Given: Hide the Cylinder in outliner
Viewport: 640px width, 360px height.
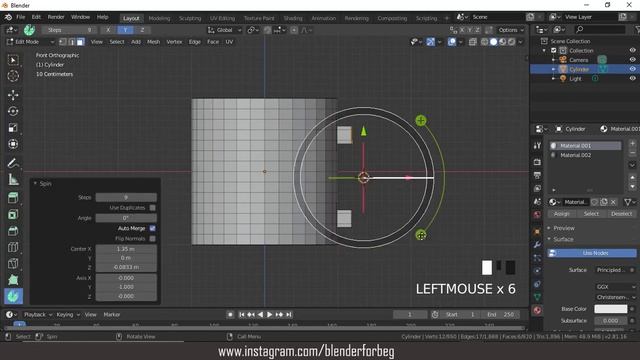Looking at the screenshot, I should click(x=632, y=69).
